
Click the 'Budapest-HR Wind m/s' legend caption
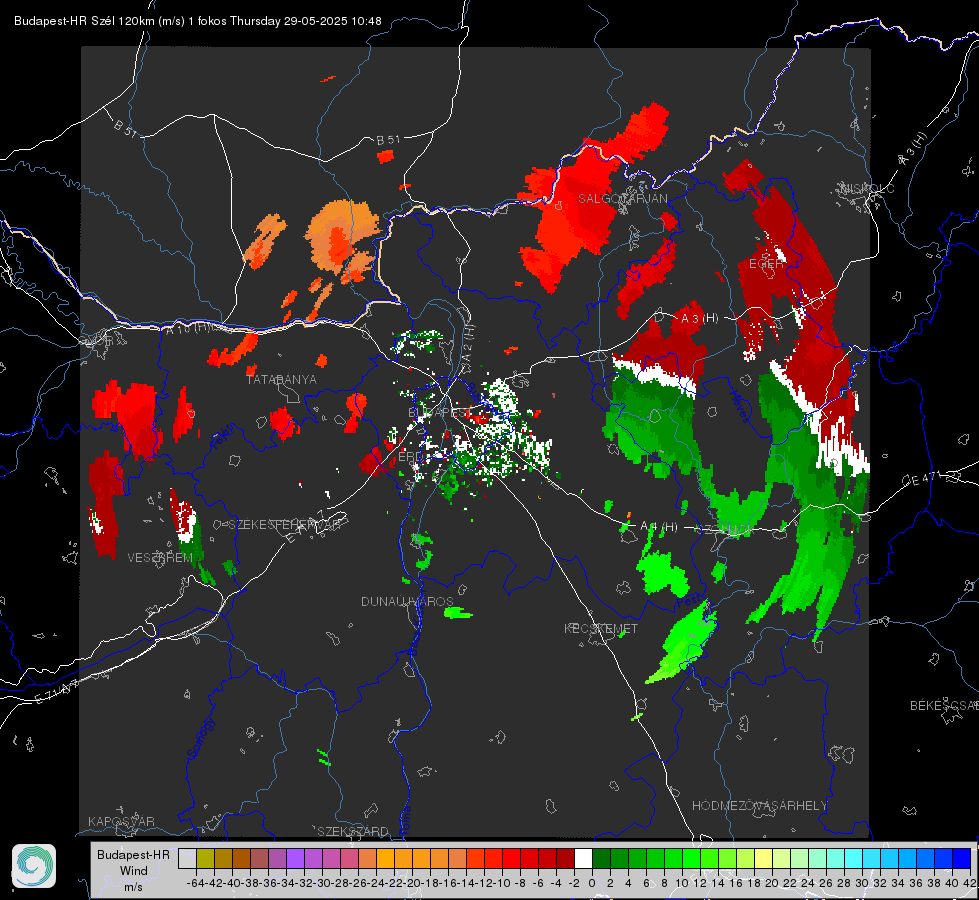coord(134,871)
